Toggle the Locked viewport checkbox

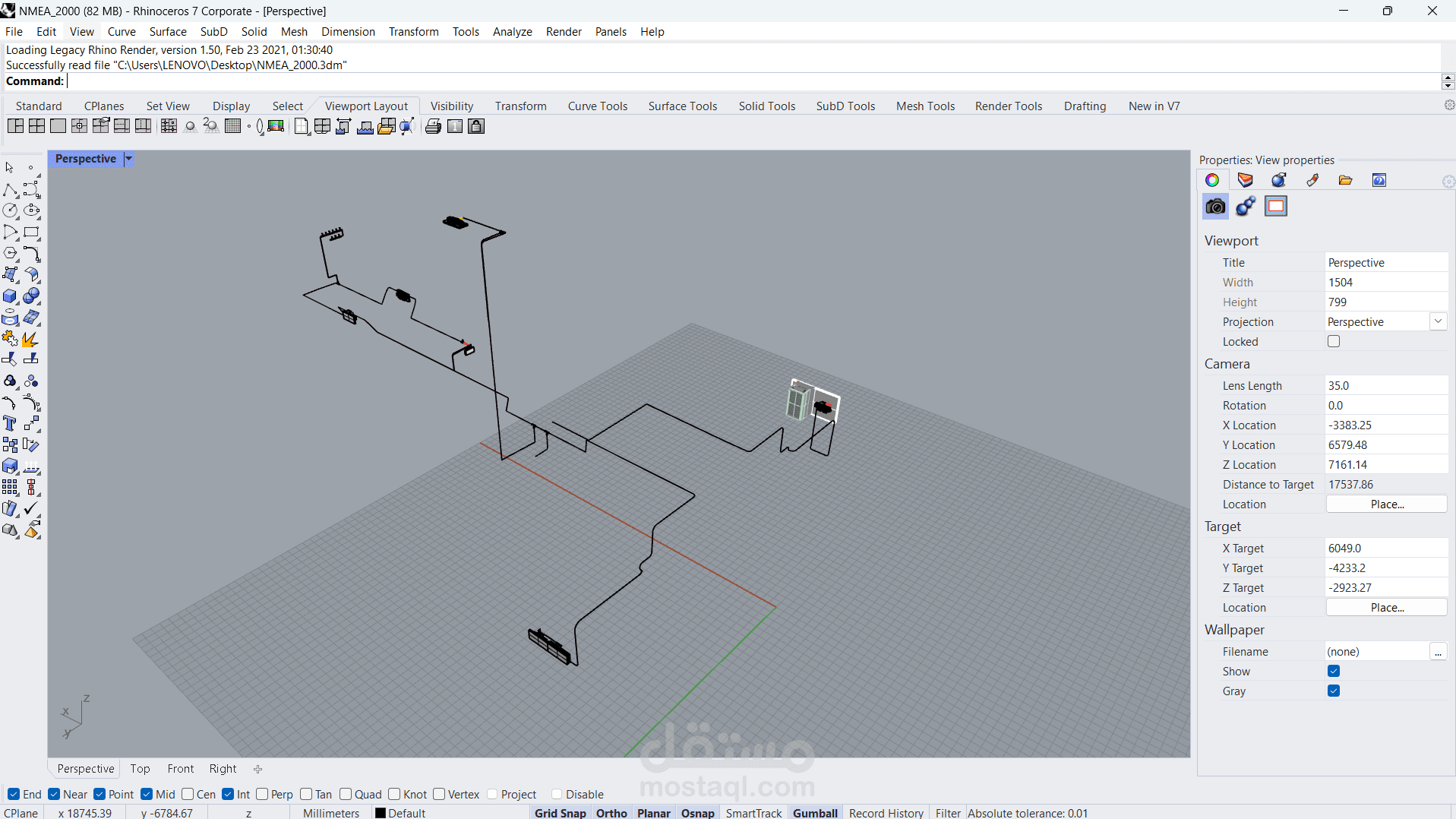[1334, 341]
